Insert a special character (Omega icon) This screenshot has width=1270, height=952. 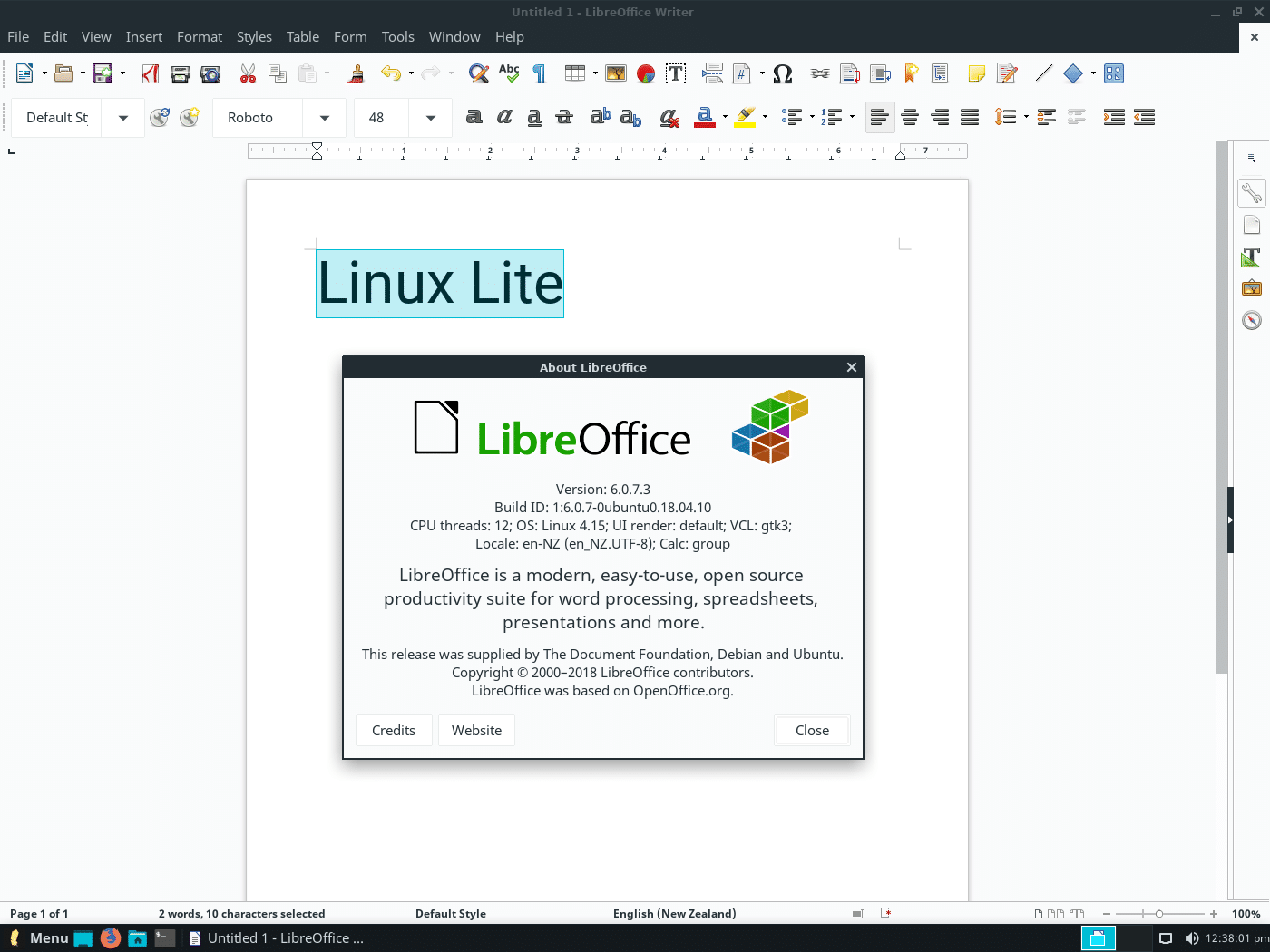(x=783, y=73)
